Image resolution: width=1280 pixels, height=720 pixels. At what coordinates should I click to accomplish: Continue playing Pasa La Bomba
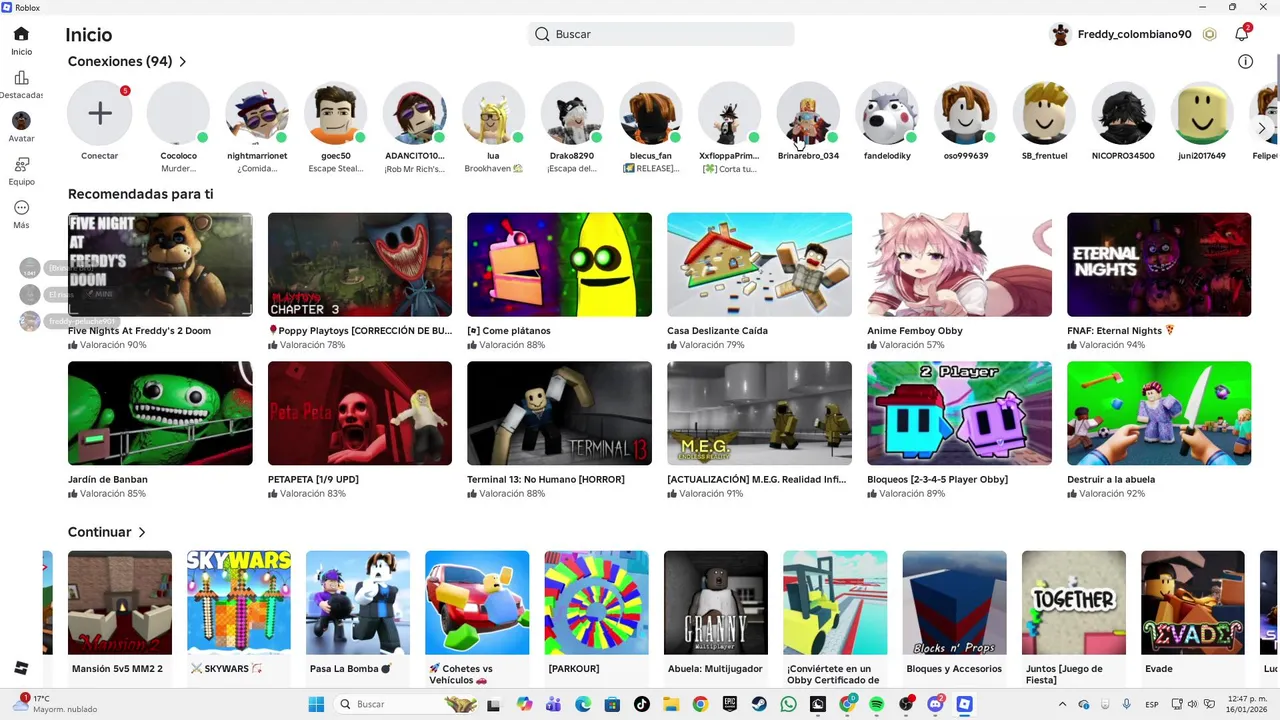pyautogui.click(x=358, y=618)
